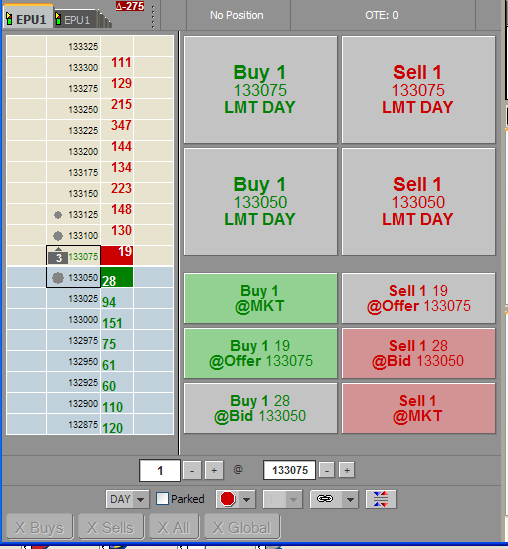The width and height of the screenshot is (508, 549).
Task: Toggle the Parked checkbox
Action: (162, 499)
